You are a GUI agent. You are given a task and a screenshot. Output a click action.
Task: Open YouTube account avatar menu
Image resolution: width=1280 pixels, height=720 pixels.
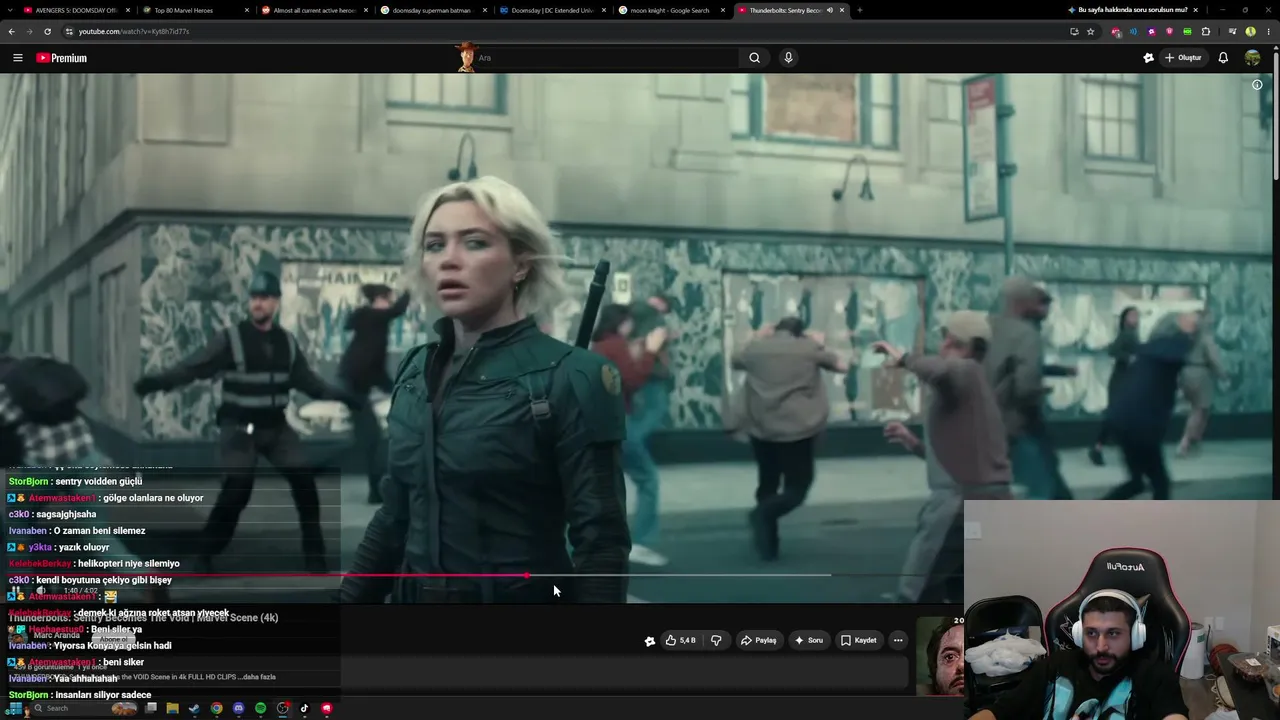1252,58
